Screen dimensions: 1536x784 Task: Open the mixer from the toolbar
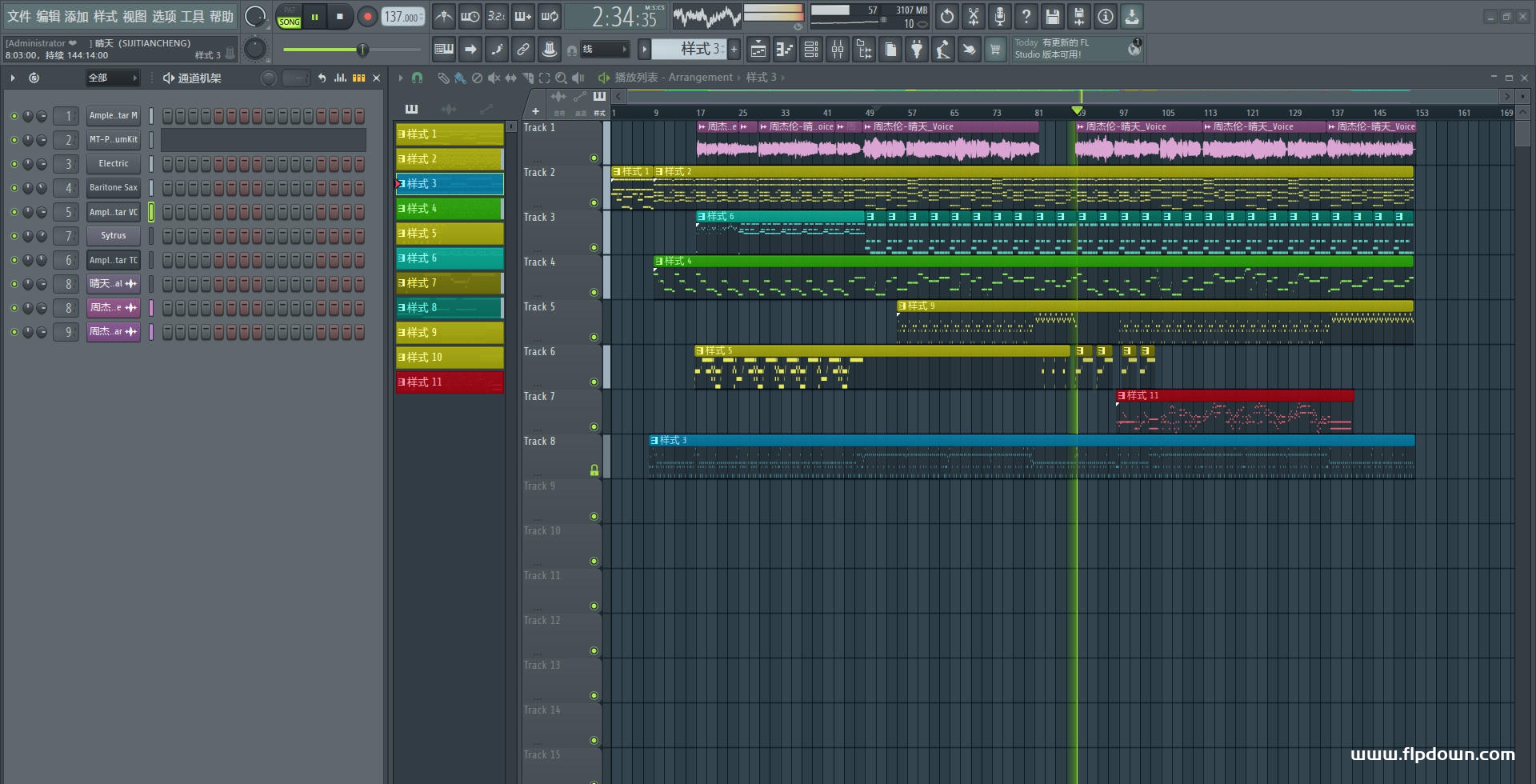click(838, 50)
